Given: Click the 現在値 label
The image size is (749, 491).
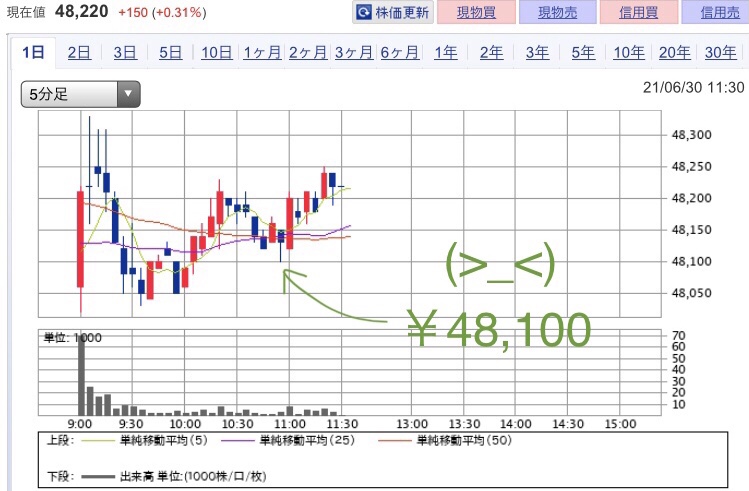Looking at the screenshot, I should 26,12.
